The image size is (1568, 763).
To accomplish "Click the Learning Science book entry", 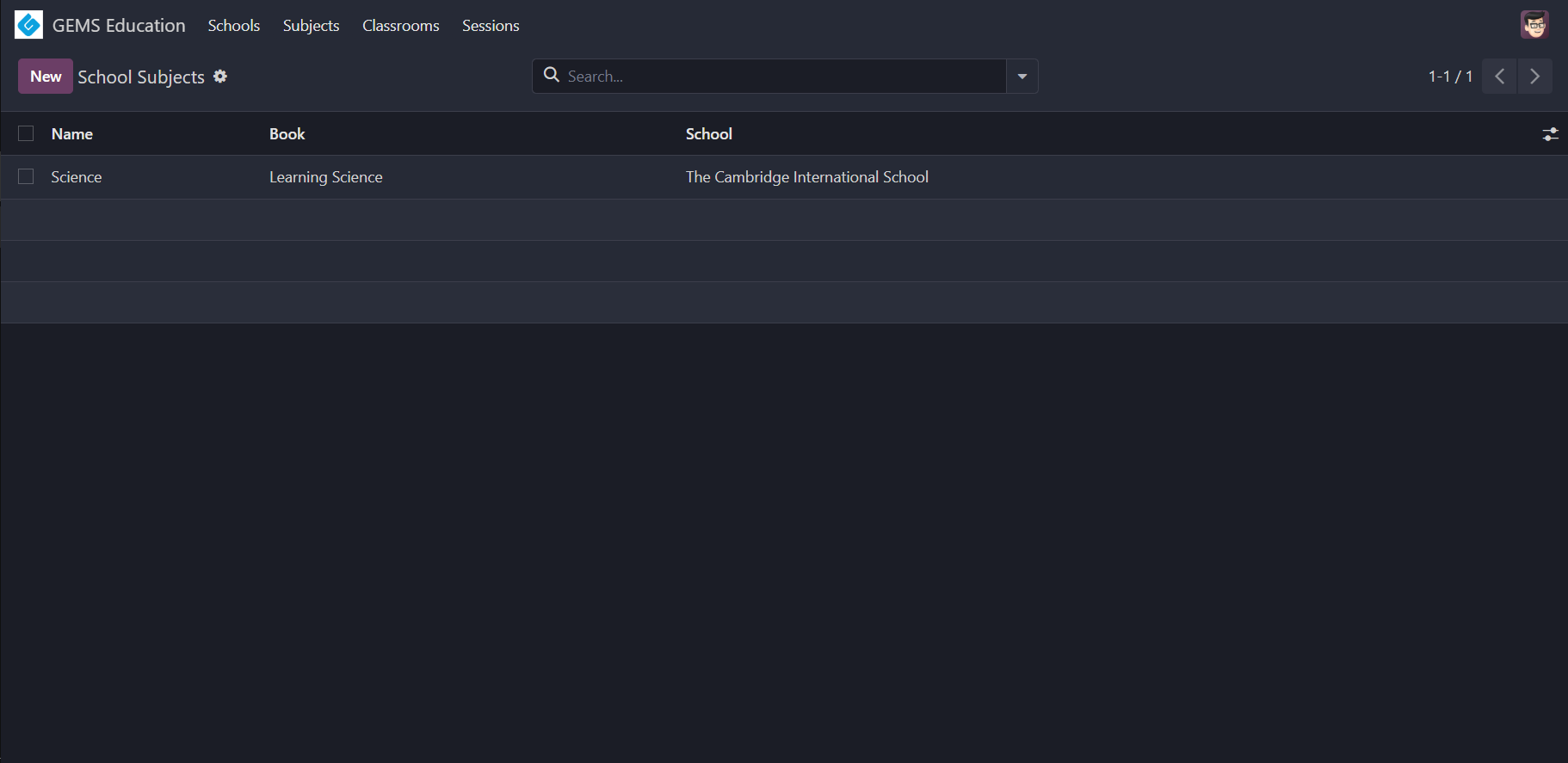I will pyautogui.click(x=325, y=176).
